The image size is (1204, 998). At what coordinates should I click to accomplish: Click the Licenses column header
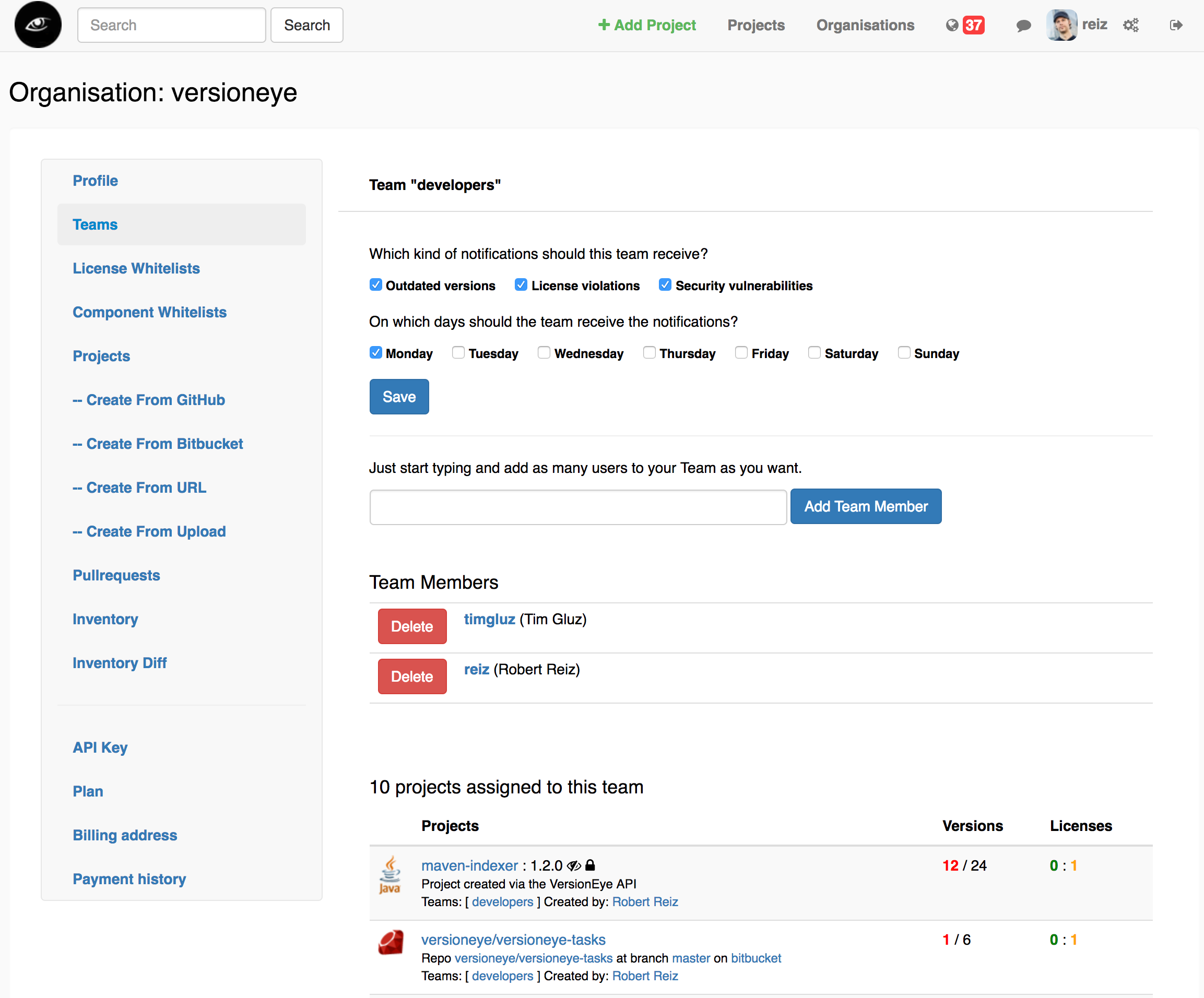click(1081, 825)
